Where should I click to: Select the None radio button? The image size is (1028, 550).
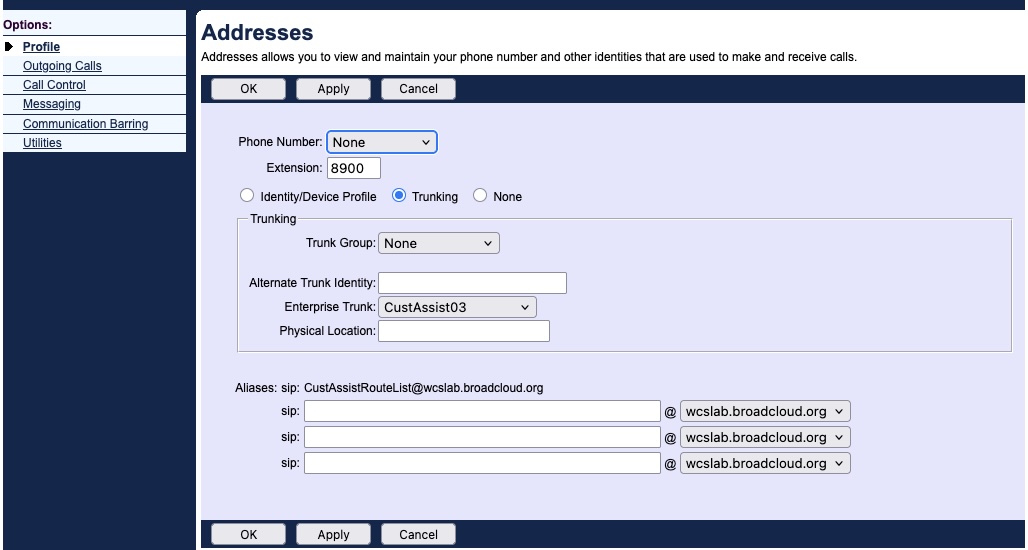tap(480, 195)
